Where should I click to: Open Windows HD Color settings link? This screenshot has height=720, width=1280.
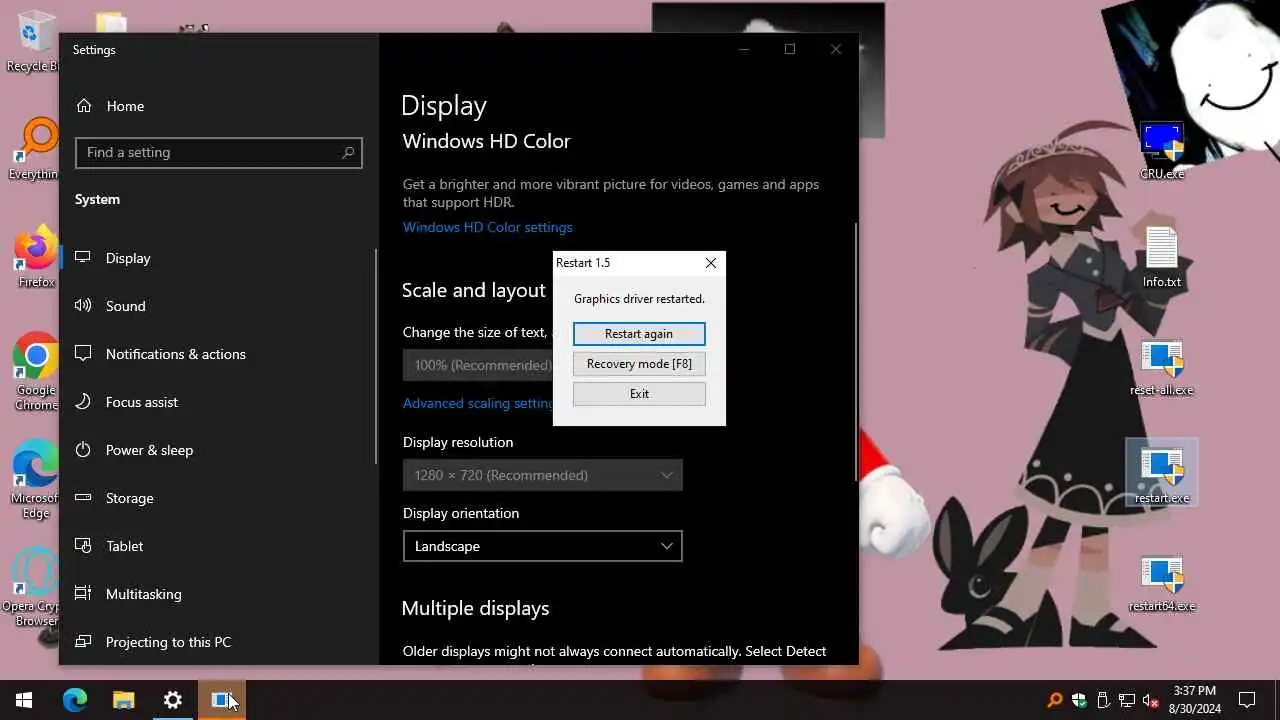[x=487, y=227]
